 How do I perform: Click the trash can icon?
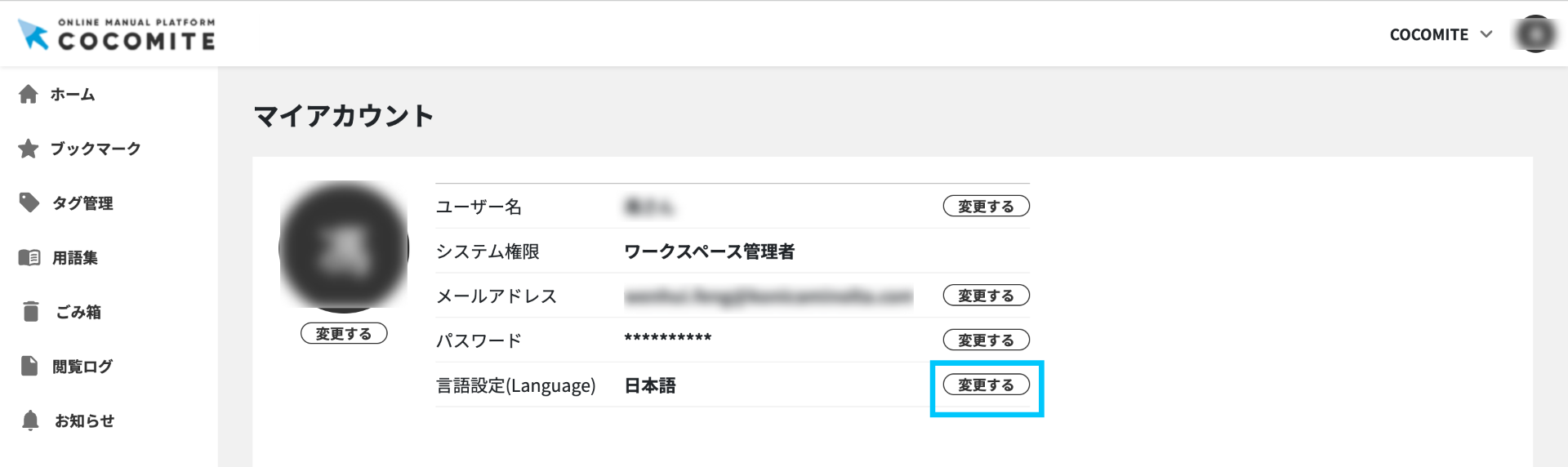pos(31,312)
